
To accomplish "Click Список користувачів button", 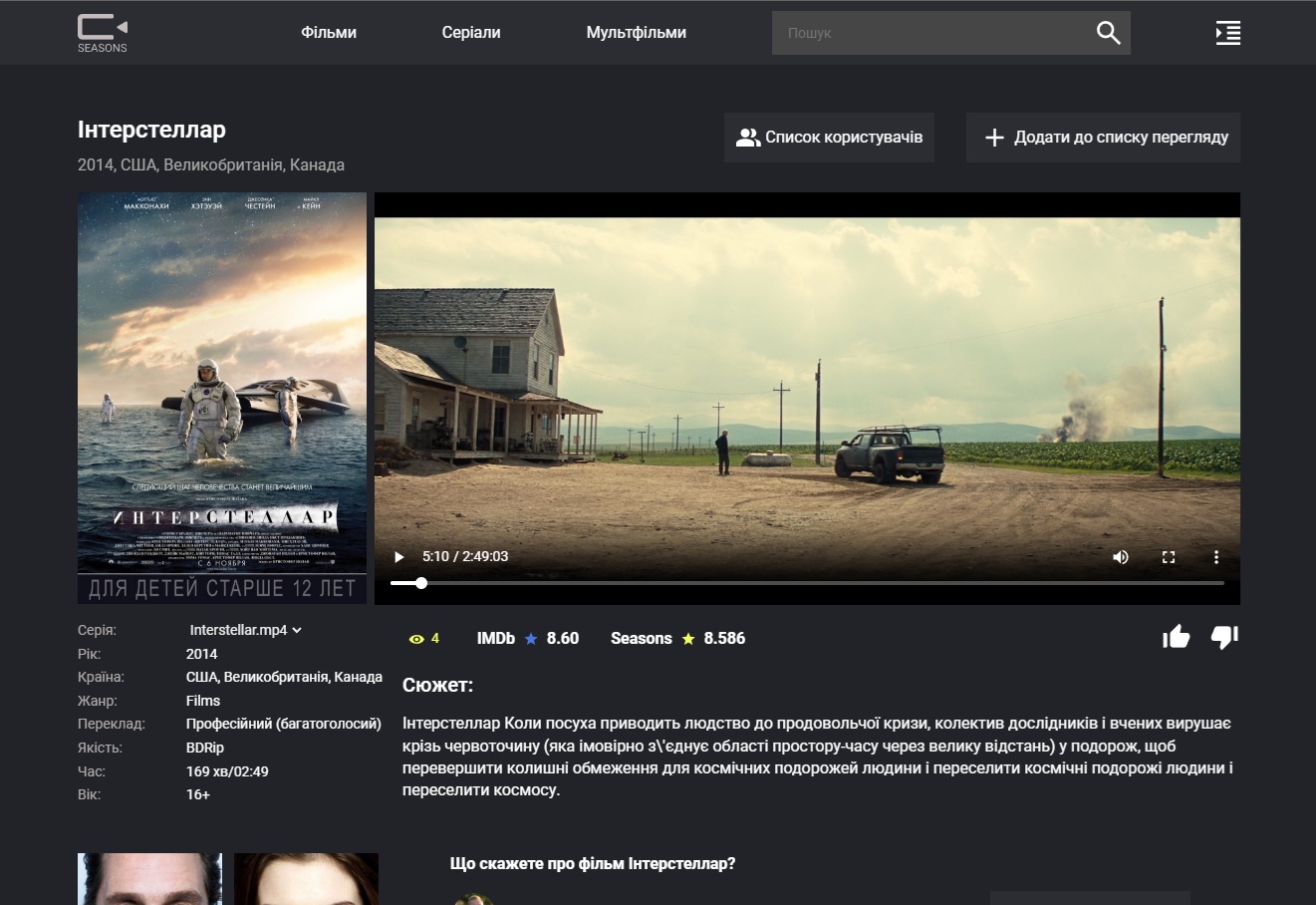I will (x=829, y=138).
